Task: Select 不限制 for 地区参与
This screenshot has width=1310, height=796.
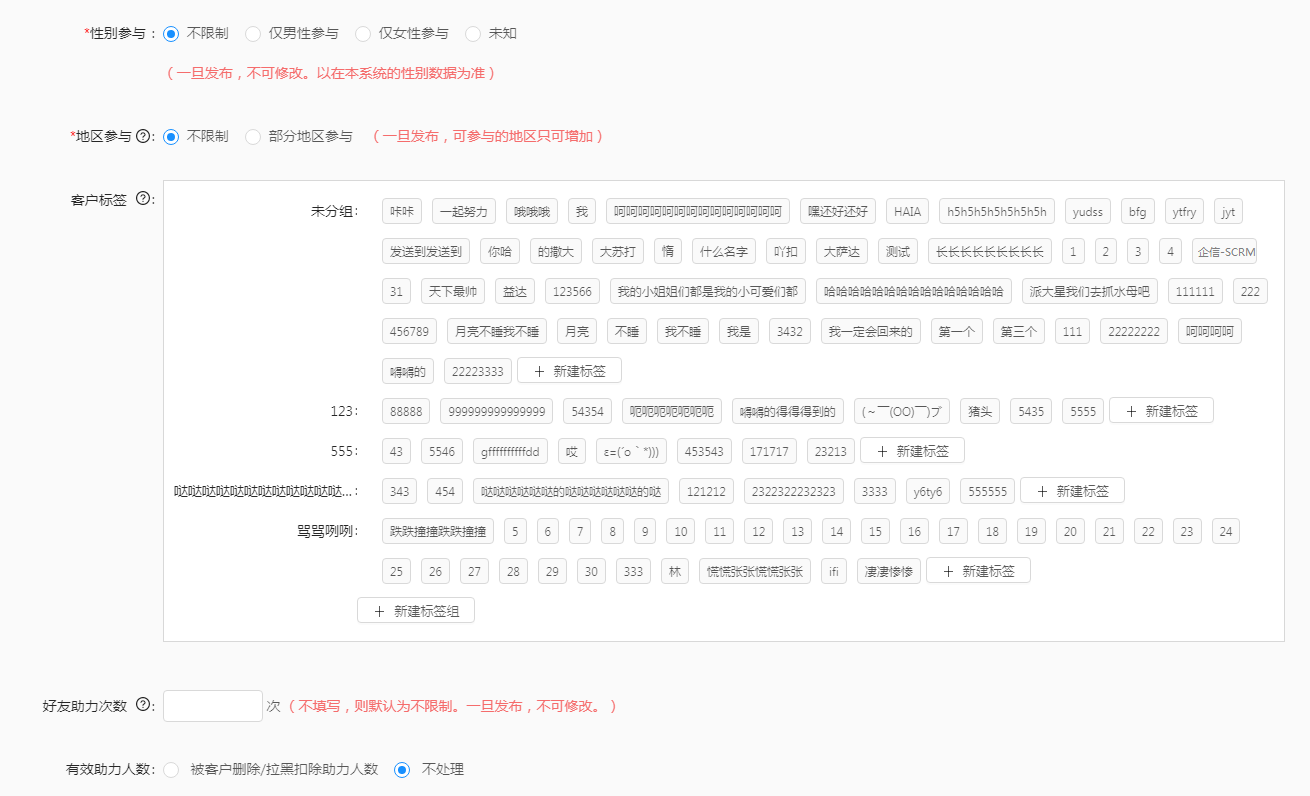Action: click(171, 136)
